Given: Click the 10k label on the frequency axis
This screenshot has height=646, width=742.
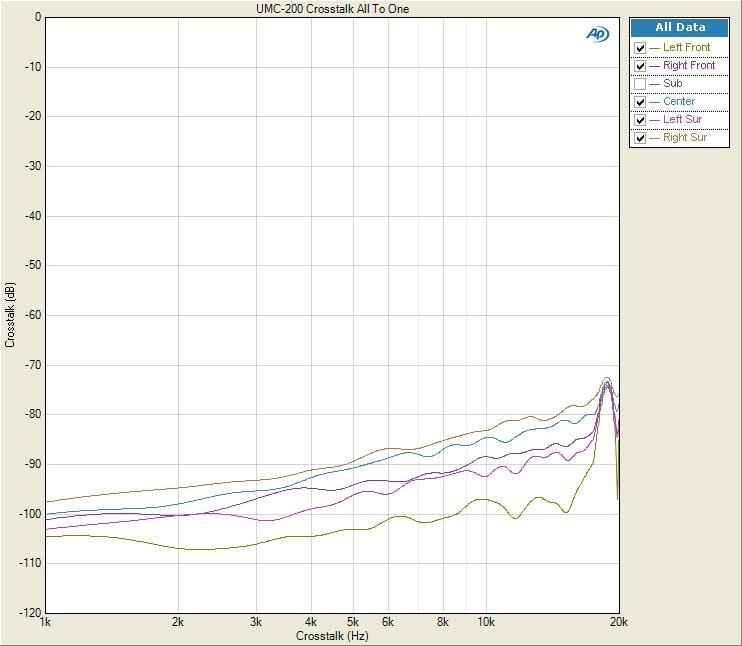Looking at the screenshot, I should pyautogui.click(x=486, y=623).
